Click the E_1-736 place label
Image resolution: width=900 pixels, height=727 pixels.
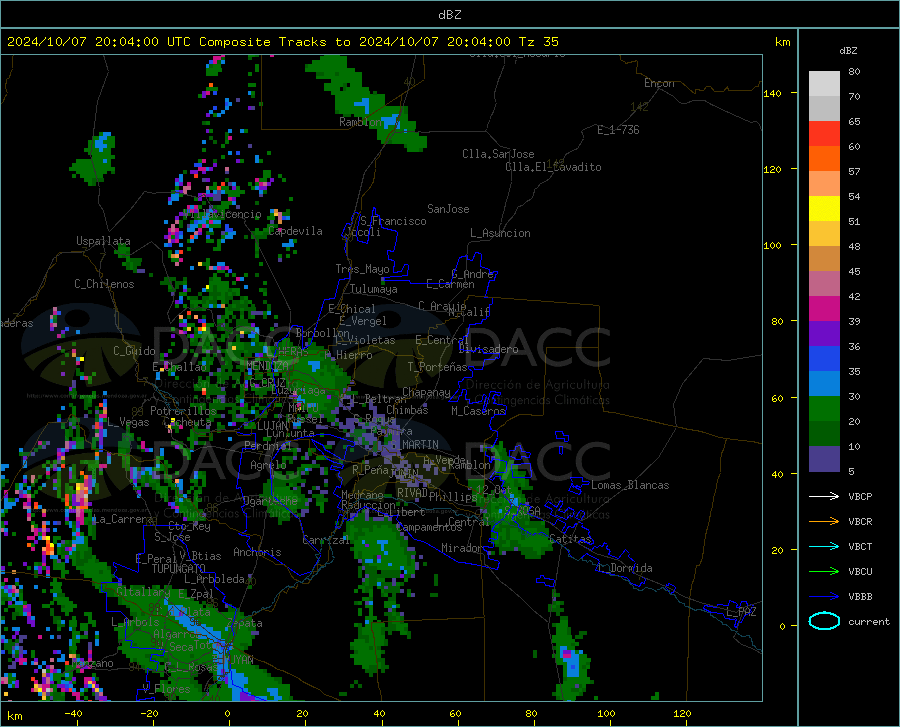pos(618,130)
